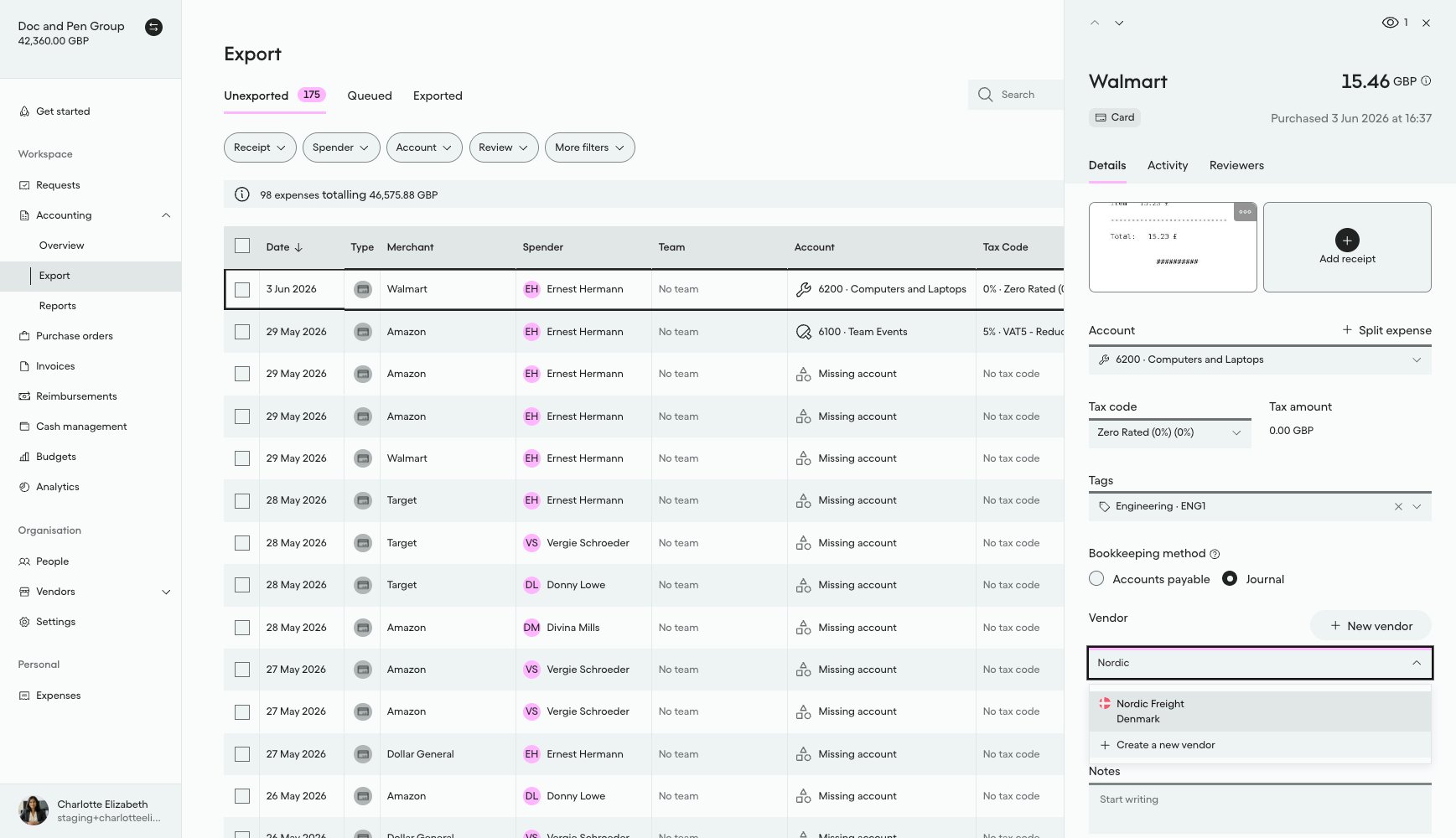Click Charlotte Elizabeth profile avatar

click(x=34, y=810)
